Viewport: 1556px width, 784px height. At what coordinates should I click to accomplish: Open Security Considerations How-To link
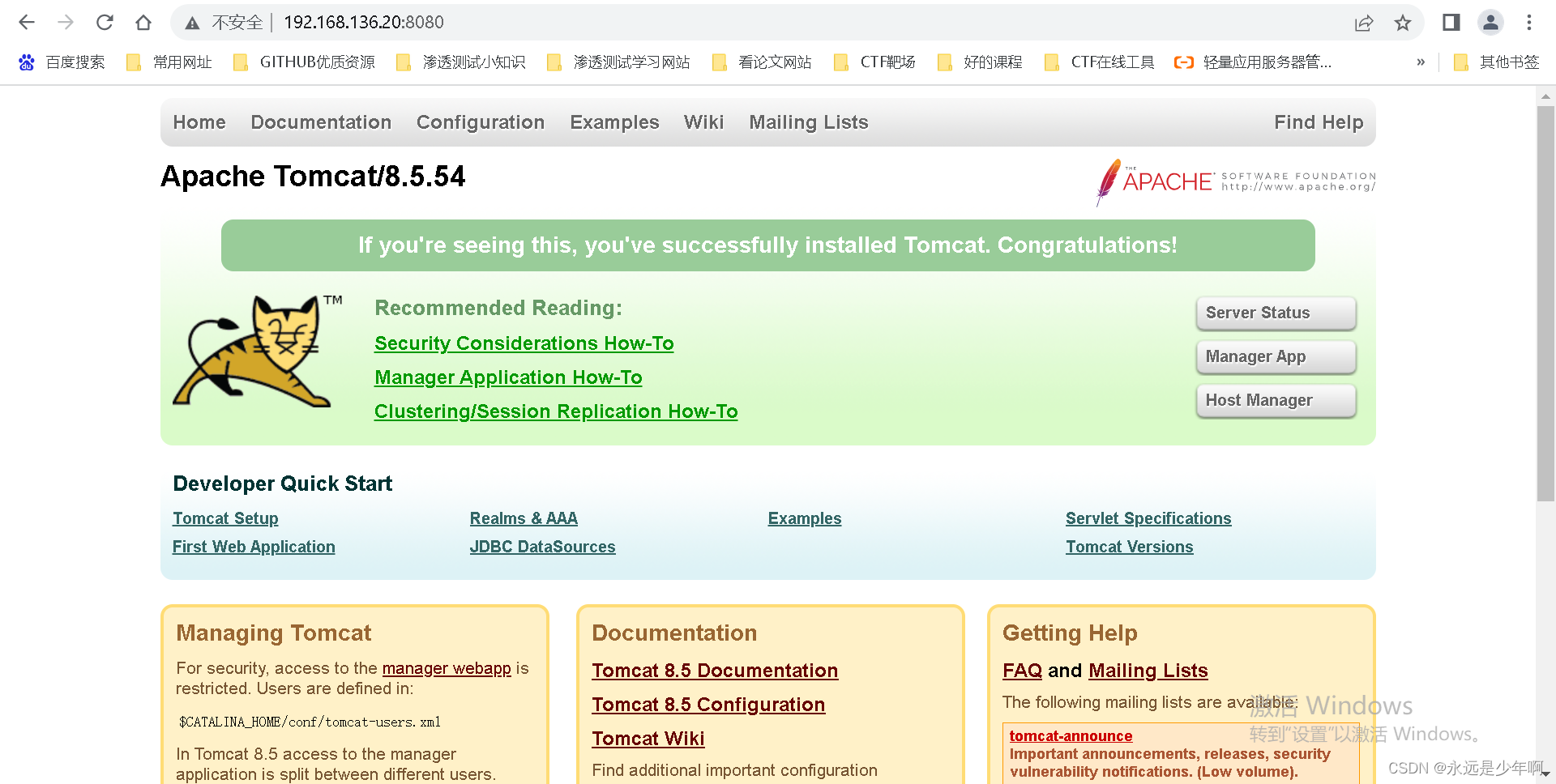(524, 343)
